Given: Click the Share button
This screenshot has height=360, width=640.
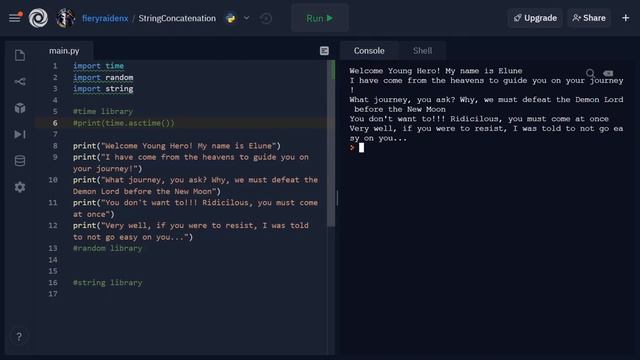Looking at the screenshot, I should click(x=589, y=18).
